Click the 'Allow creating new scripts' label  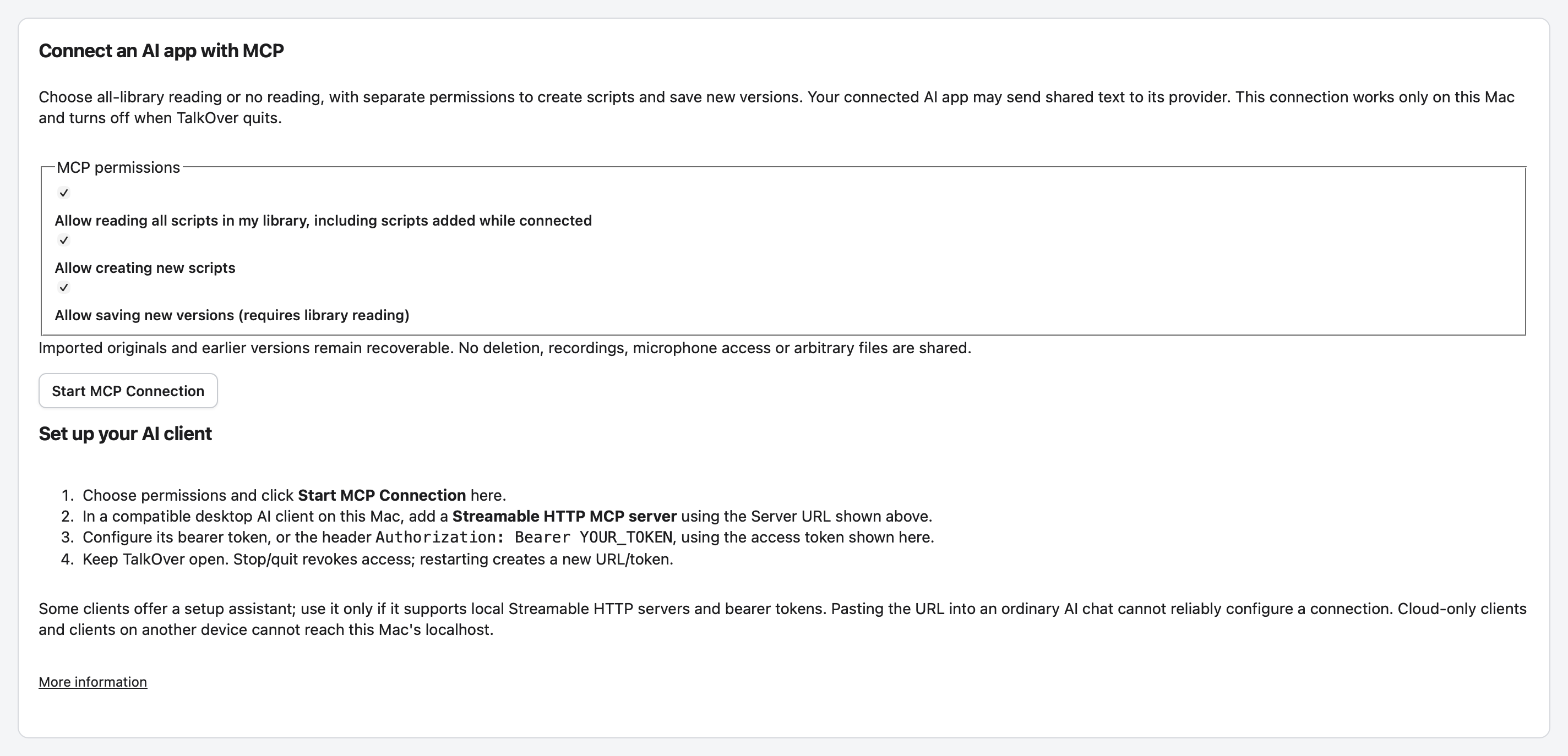point(145,267)
